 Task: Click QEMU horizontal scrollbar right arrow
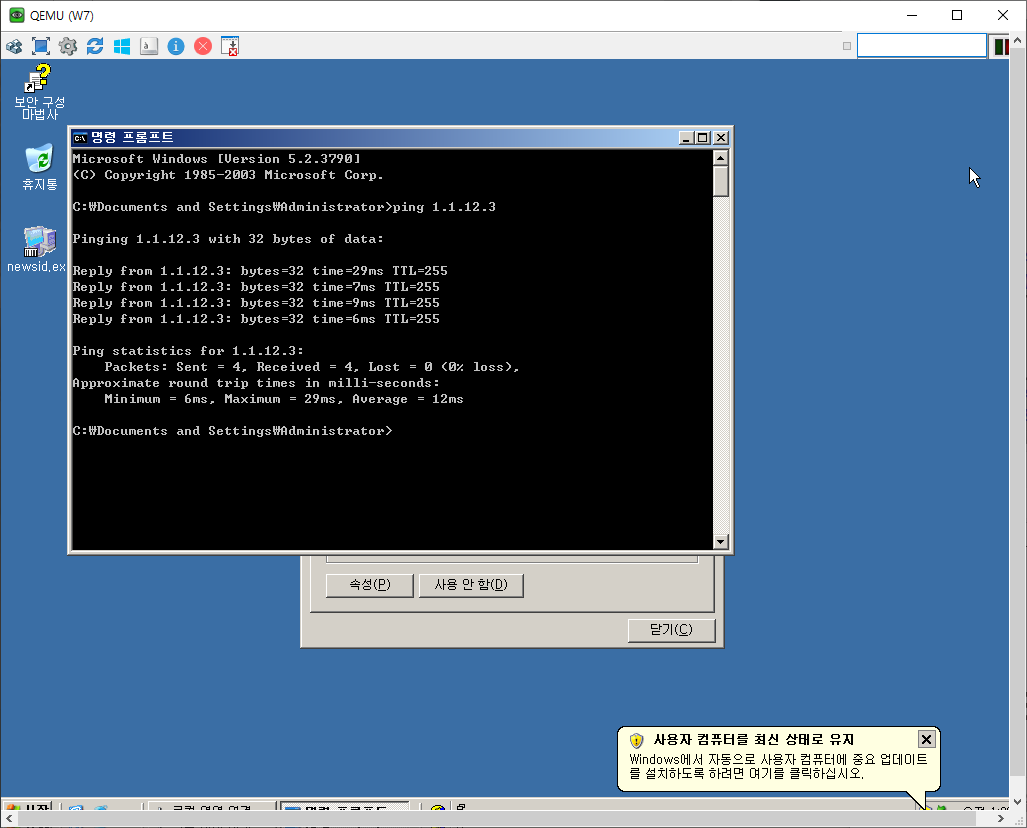pyautogui.click(x=1000, y=819)
